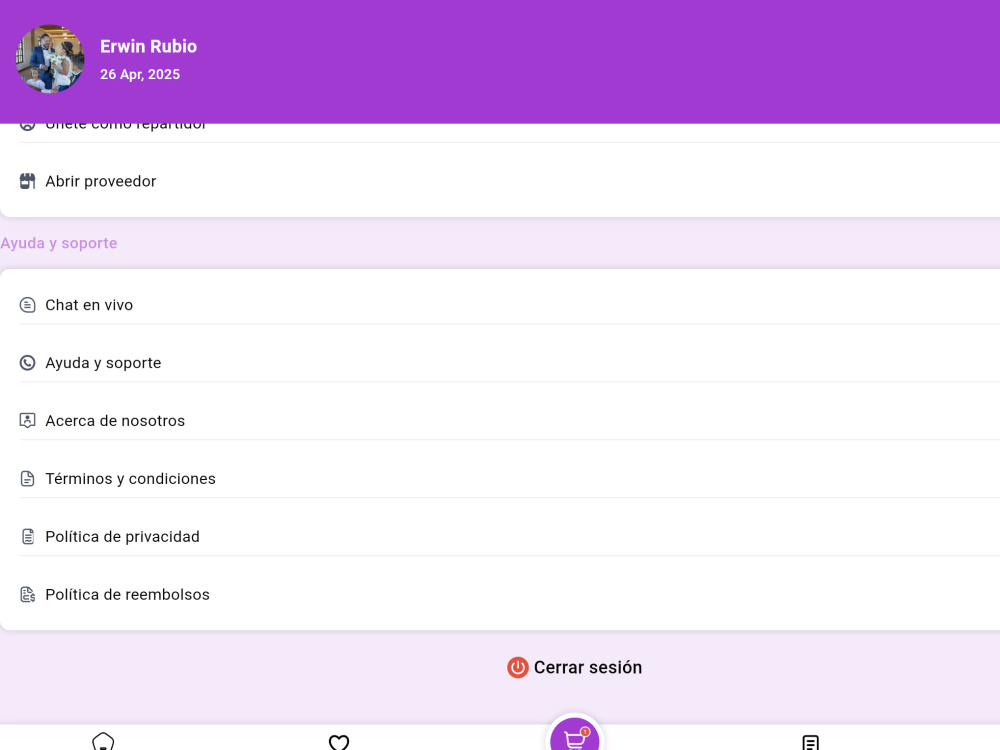Open the shopping cart button

click(575, 735)
